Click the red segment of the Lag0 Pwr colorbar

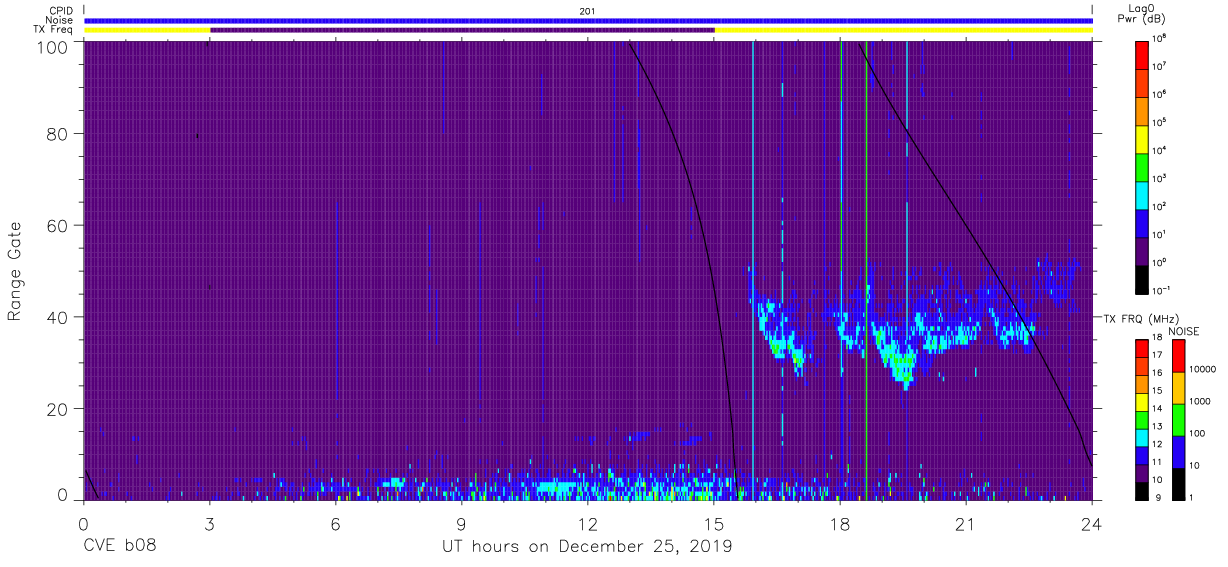pyautogui.click(x=1141, y=53)
